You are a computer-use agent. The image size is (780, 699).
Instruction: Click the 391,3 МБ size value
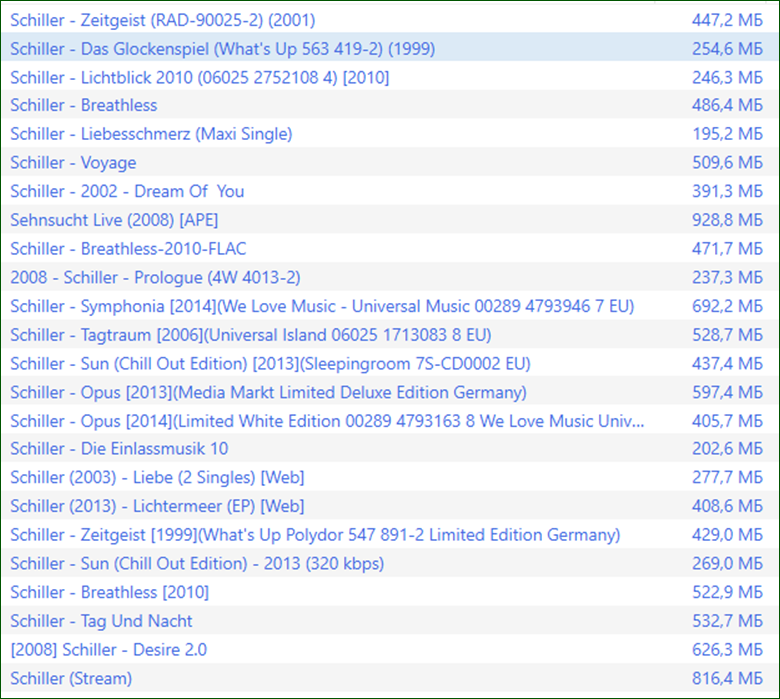[727, 192]
